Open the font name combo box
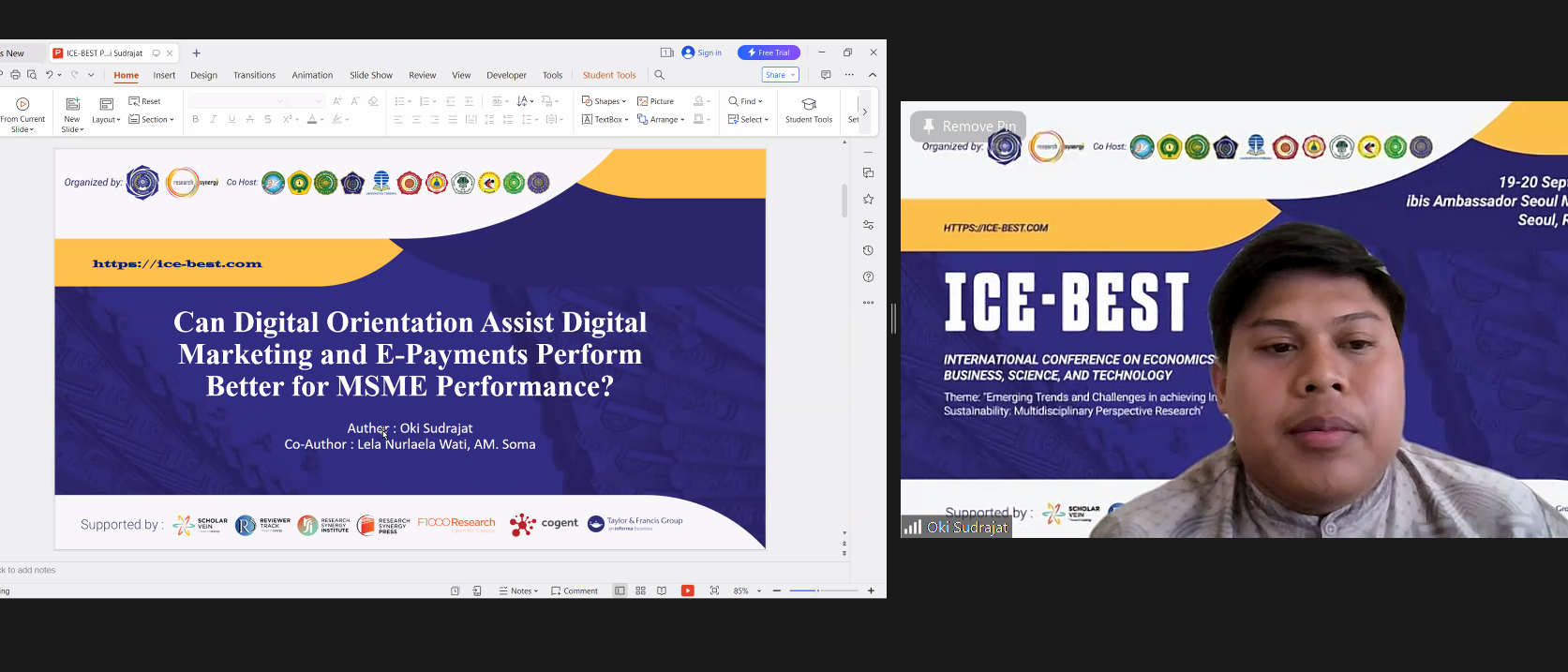Screen dimensions: 1568x672 (236, 101)
